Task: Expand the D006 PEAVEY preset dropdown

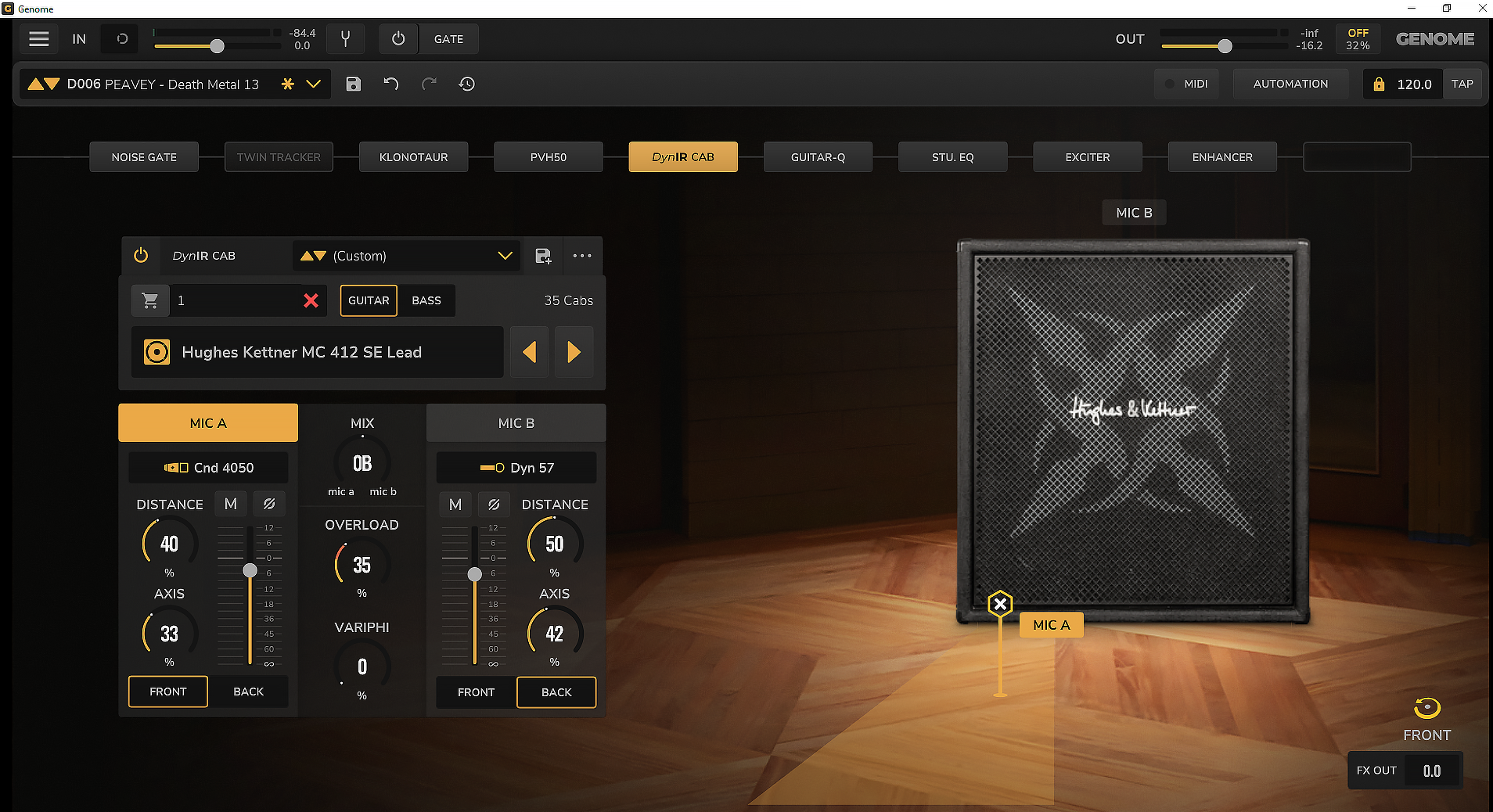Action: (314, 84)
